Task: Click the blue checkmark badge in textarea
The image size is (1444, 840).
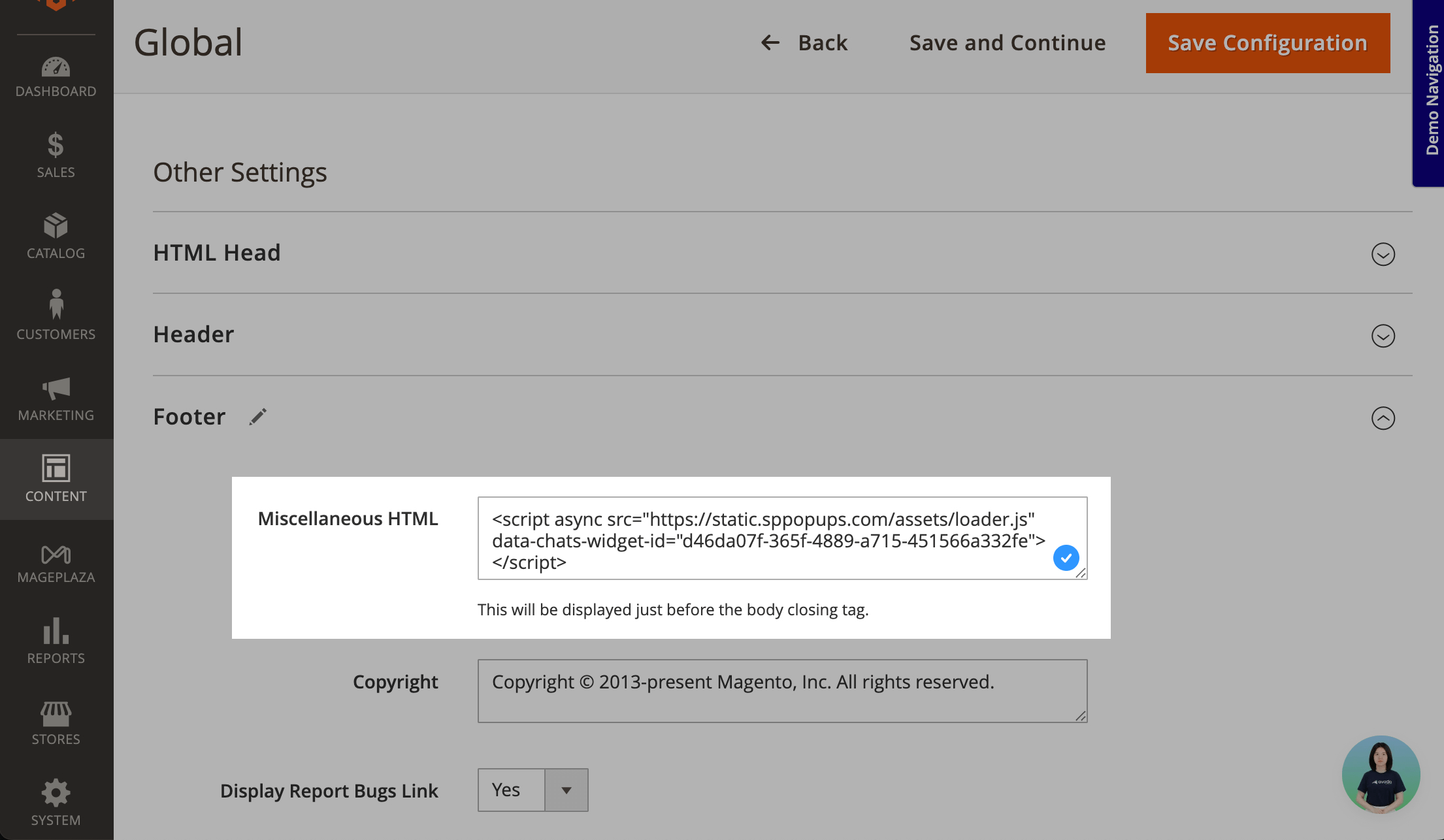Action: 1066,558
